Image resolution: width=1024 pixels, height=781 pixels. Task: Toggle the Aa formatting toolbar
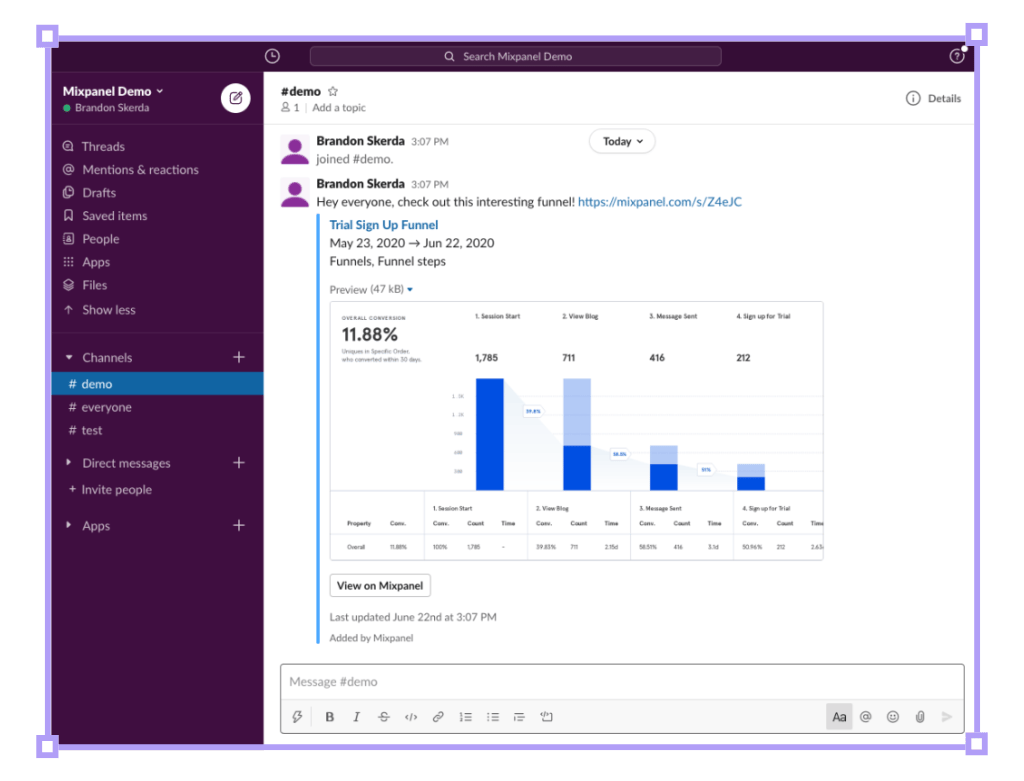(x=839, y=717)
